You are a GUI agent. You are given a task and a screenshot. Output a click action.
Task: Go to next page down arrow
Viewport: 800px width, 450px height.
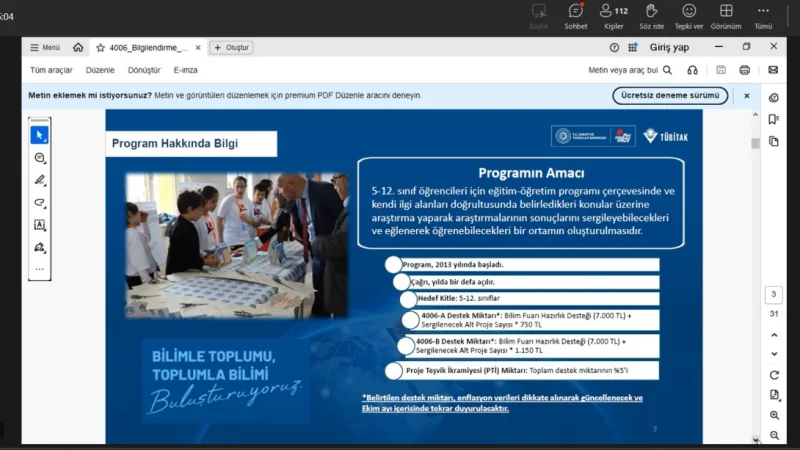(774, 354)
